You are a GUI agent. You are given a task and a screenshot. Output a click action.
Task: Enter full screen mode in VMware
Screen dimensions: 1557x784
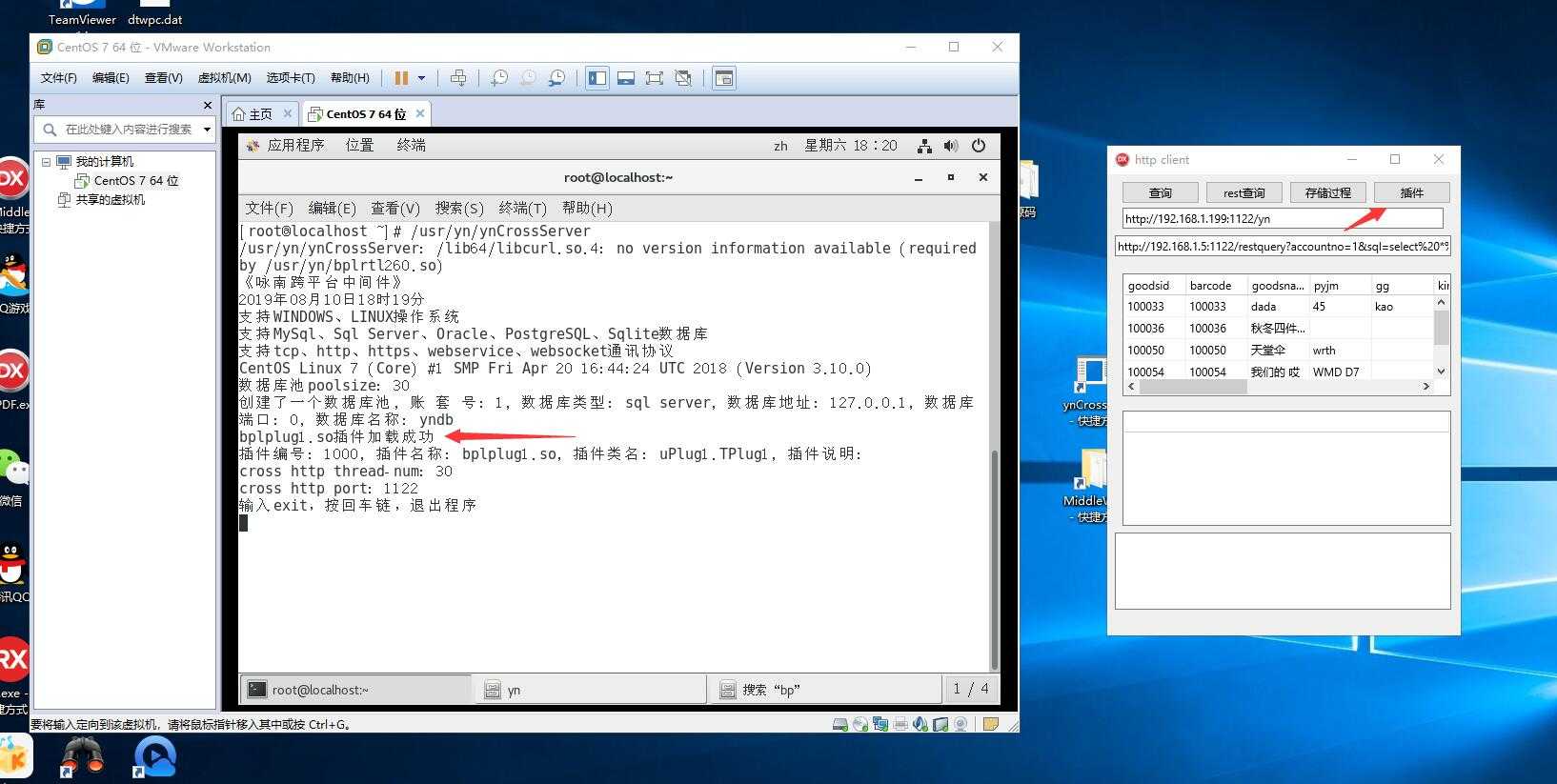[x=655, y=78]
